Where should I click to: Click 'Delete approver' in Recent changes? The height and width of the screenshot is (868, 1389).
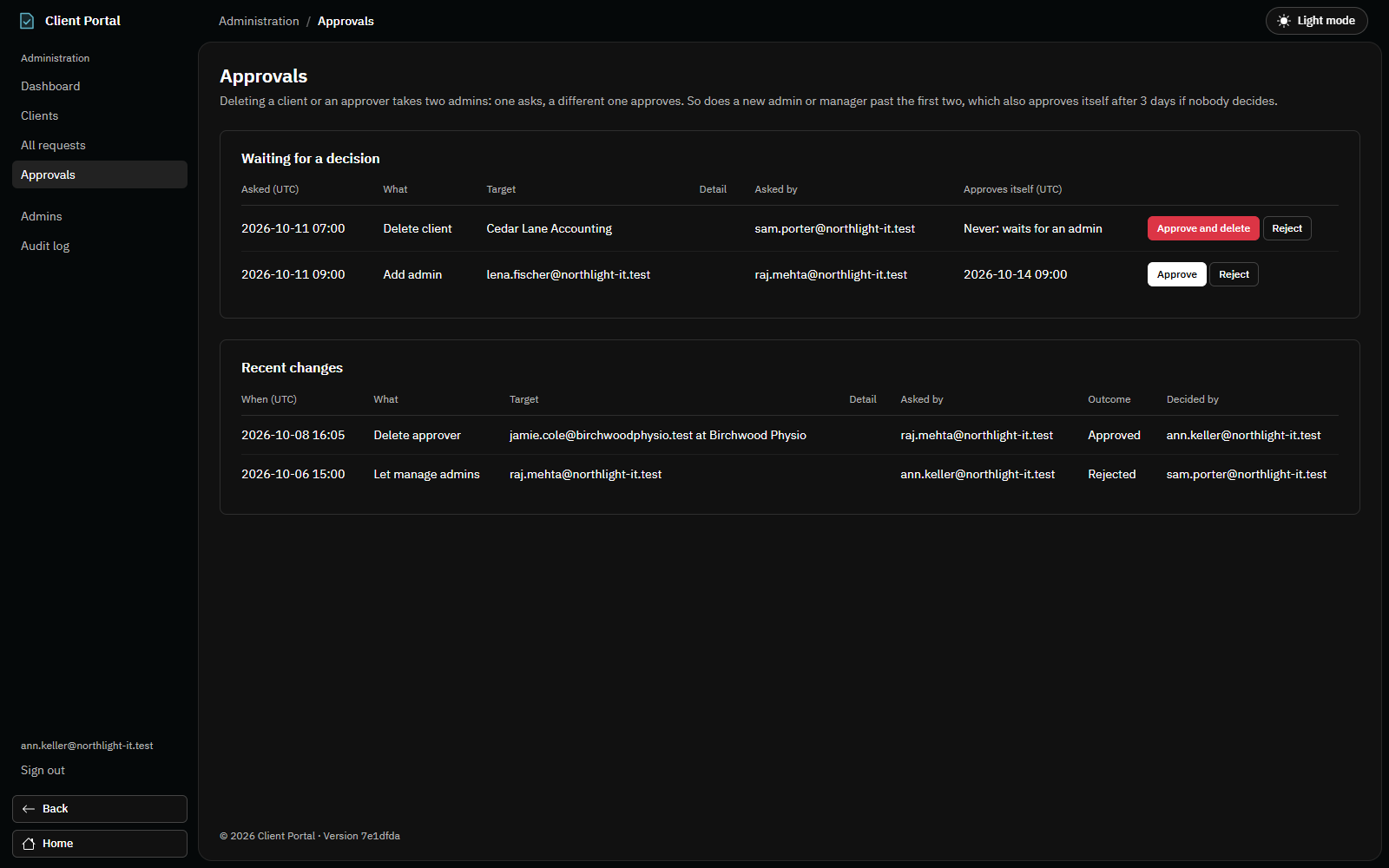(x=417, y=435)
